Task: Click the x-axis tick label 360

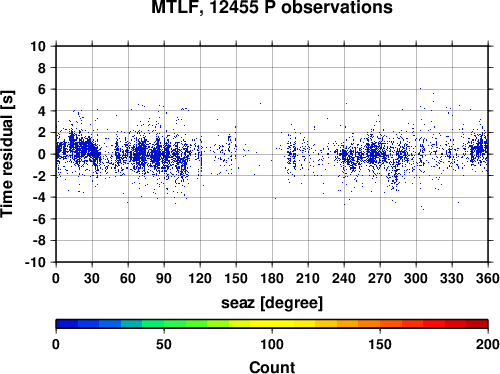Action: click(488, 278)
